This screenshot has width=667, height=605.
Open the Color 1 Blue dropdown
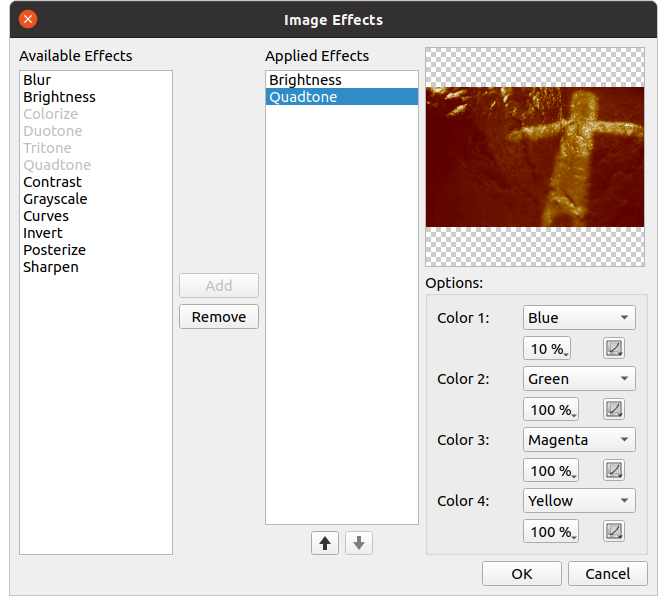579,318
